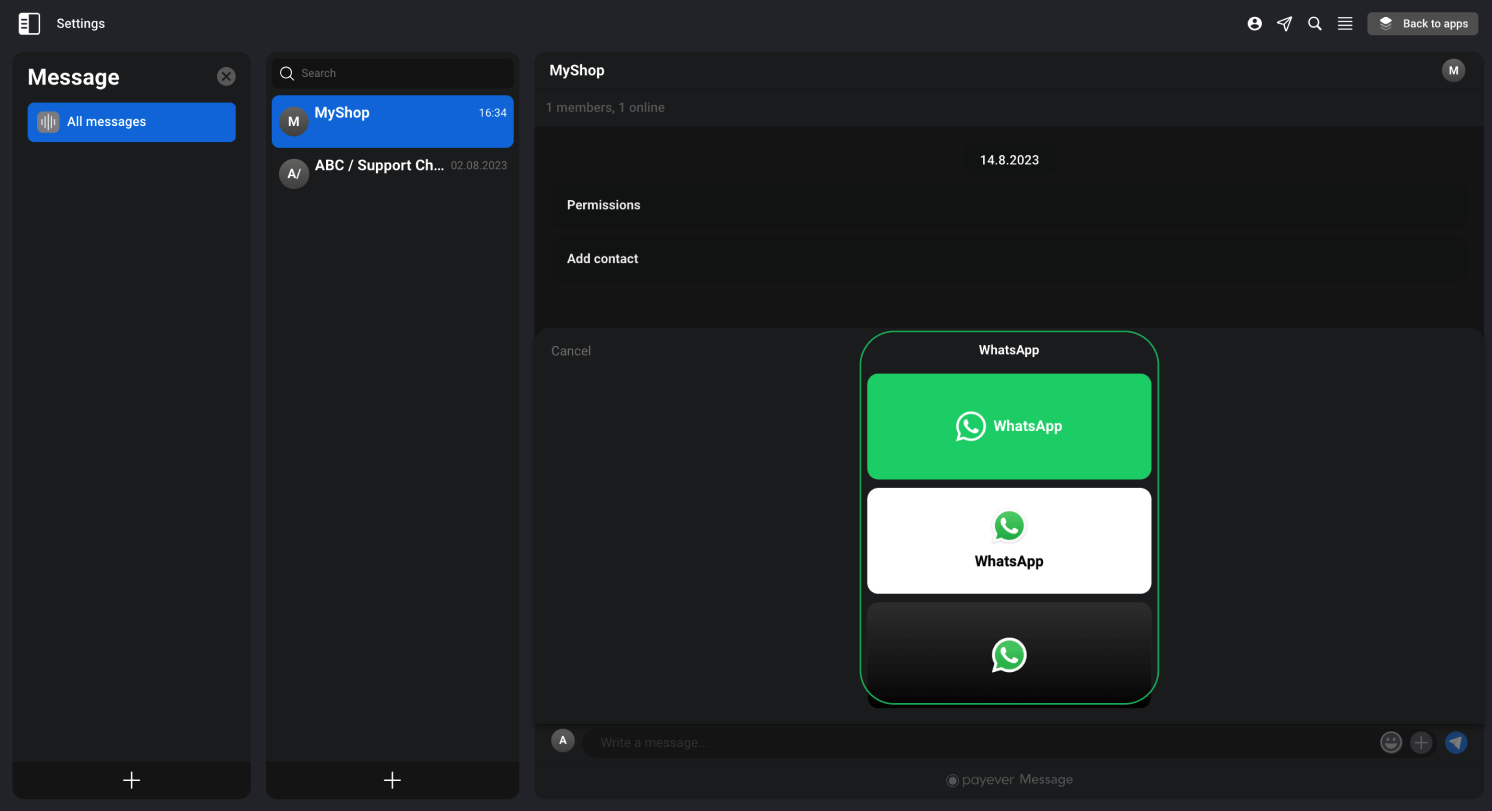Image resolution: width=1492 pixels, height=811 pixels.
Task: Click the waveform icon next to All messages
Action: tap(48, 122)
